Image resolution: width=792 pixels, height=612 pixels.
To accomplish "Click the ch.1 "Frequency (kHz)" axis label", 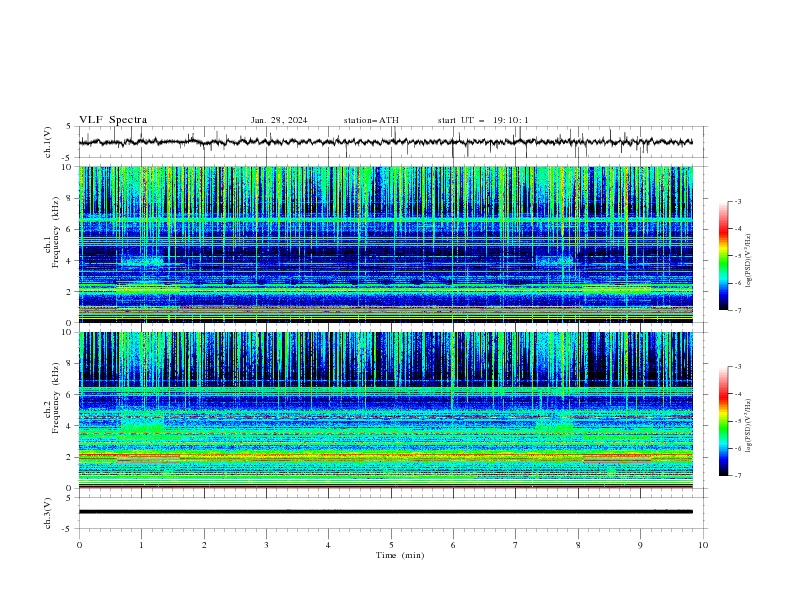I will tap(56, 231).
